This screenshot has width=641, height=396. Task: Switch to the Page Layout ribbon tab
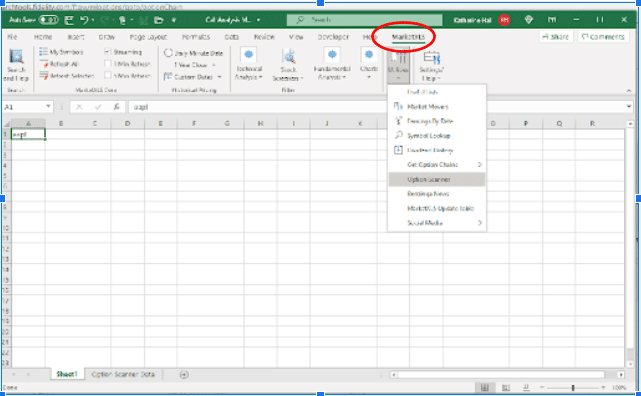click(148, 37)
